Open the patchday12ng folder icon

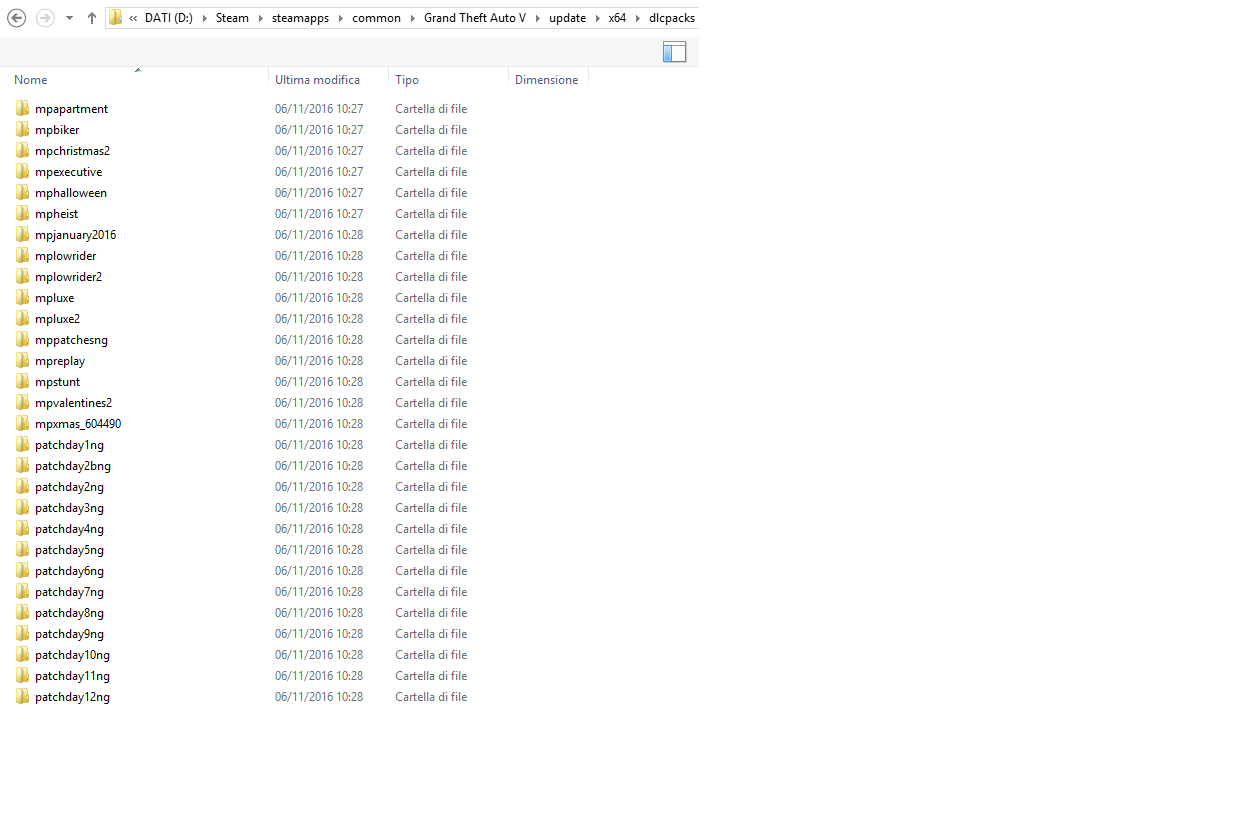coord(22,696)
